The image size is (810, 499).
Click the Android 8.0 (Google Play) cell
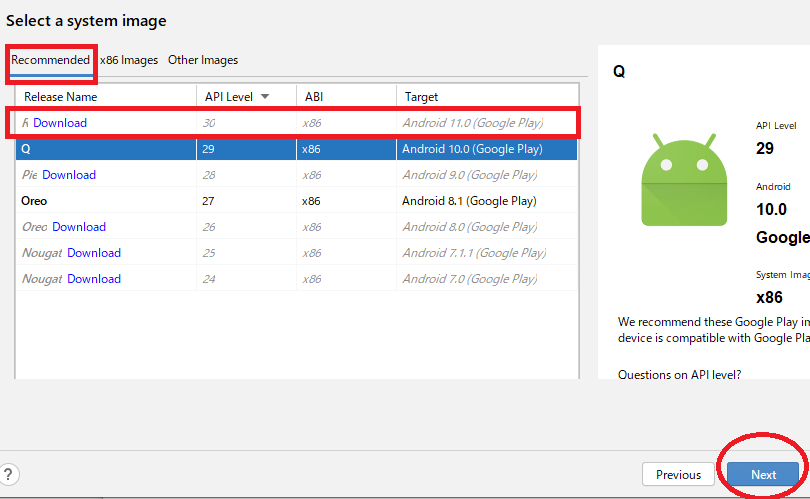pyautogui.click(x=470, y=227)
